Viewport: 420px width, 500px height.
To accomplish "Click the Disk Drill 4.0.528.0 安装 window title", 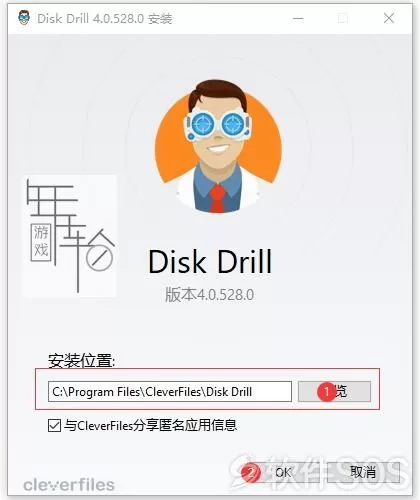I will click(105, 19).
